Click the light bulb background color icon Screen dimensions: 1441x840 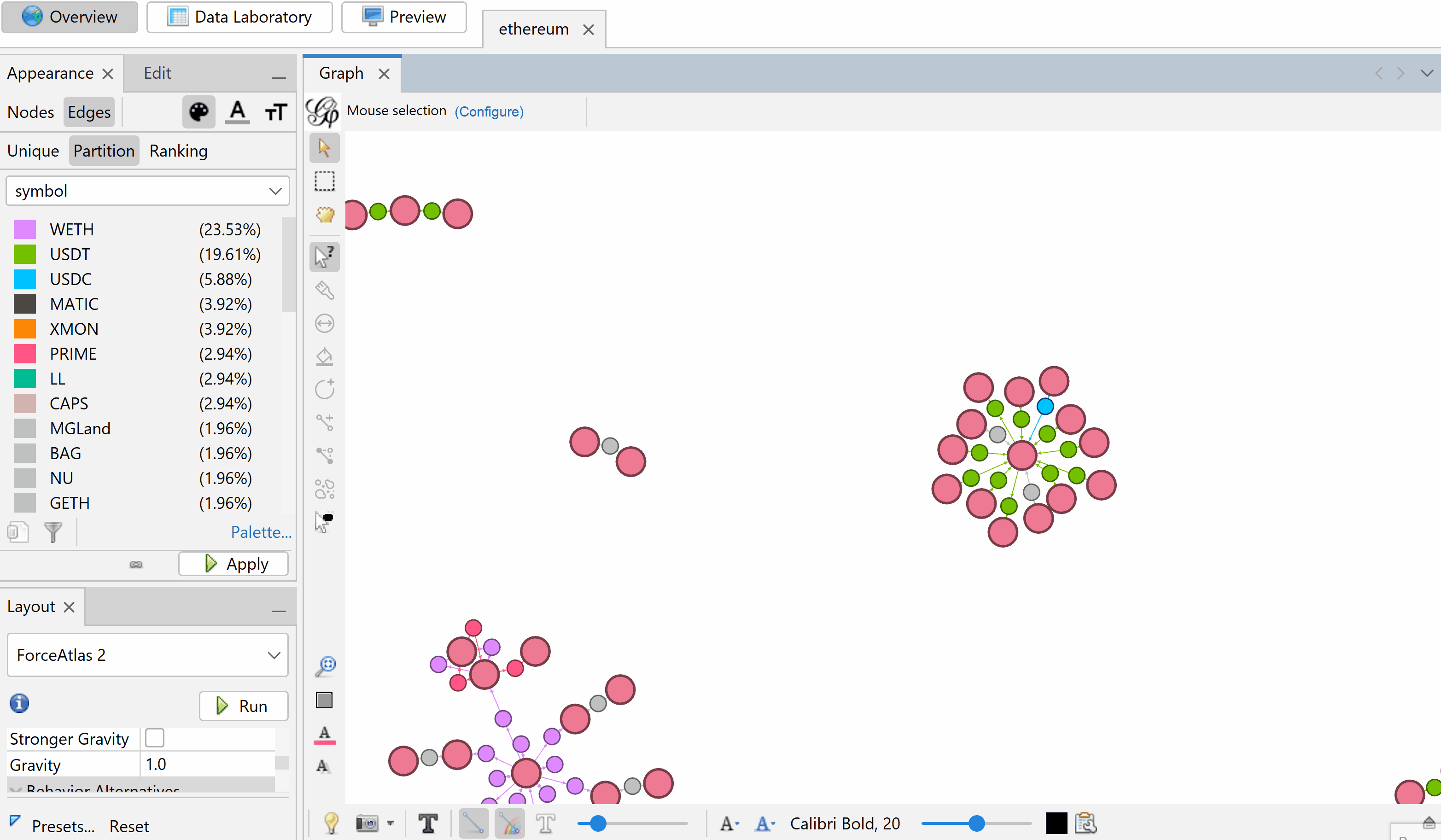tap(331, 823)
